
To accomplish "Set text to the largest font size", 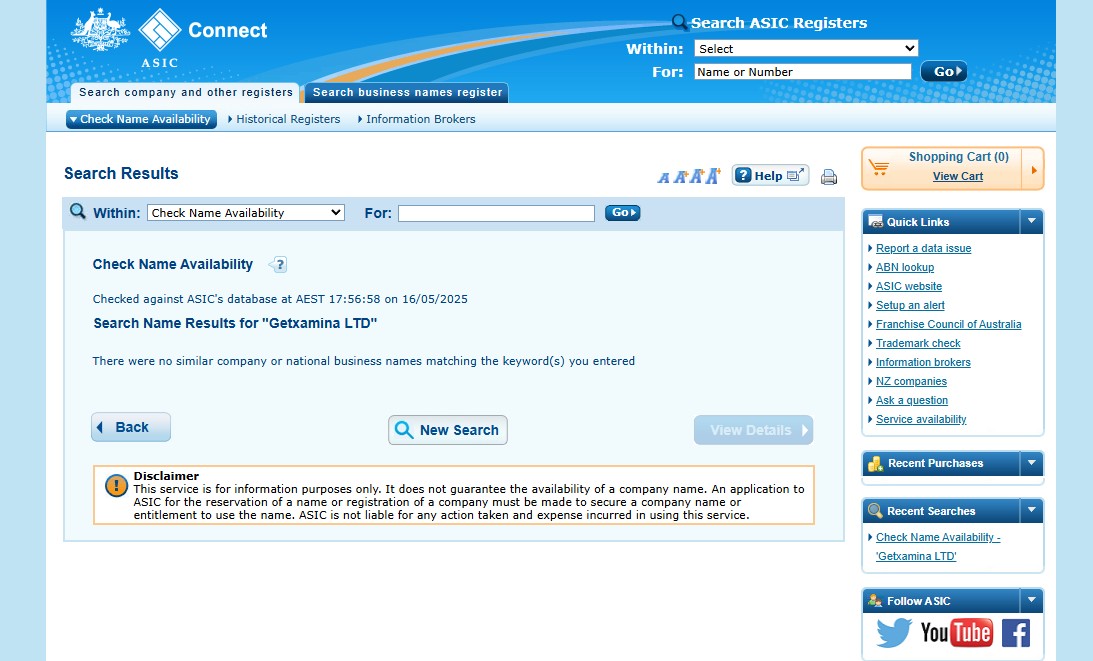I will point(712,176).
